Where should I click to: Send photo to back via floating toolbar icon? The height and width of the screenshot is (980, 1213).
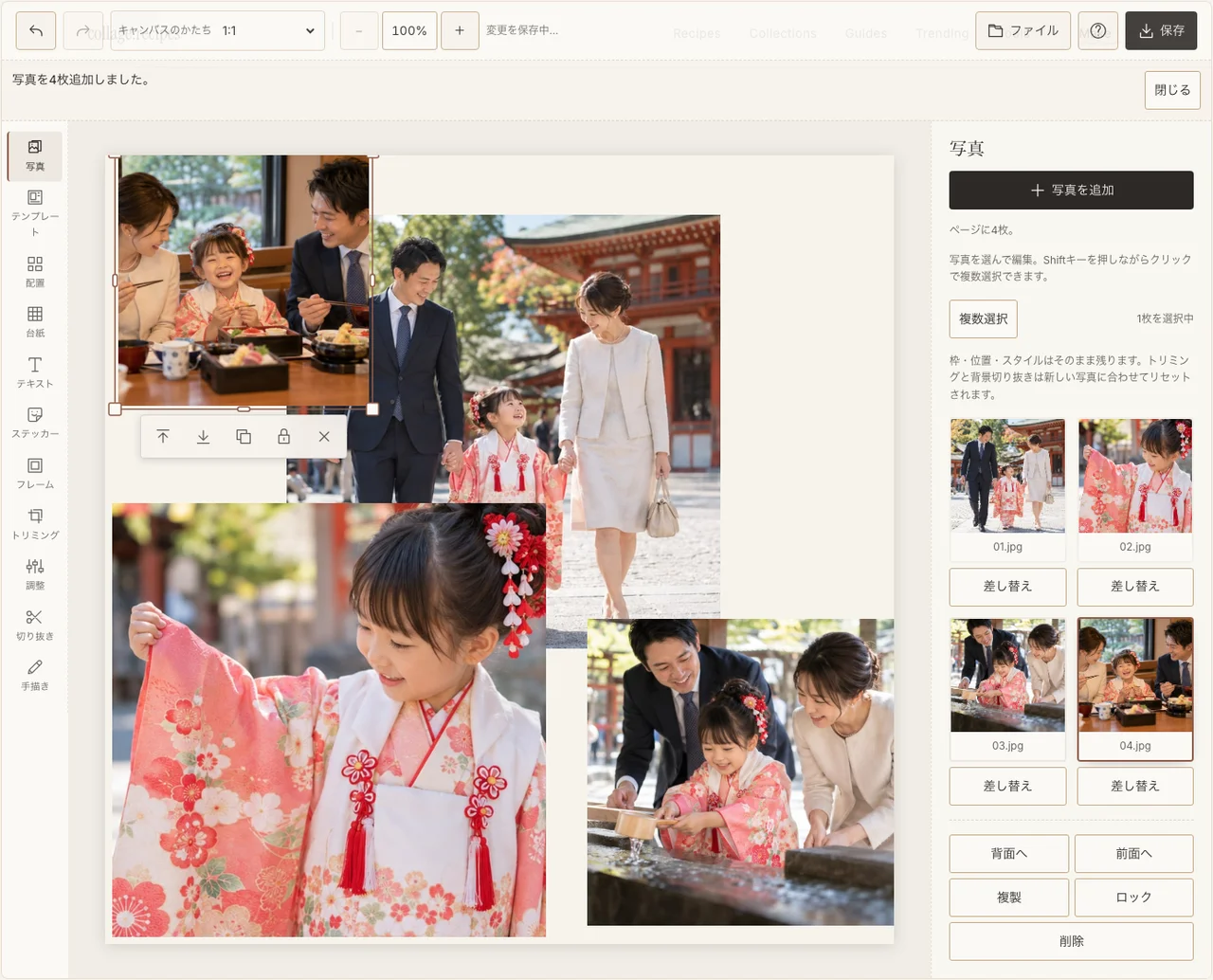coord(203,437)
